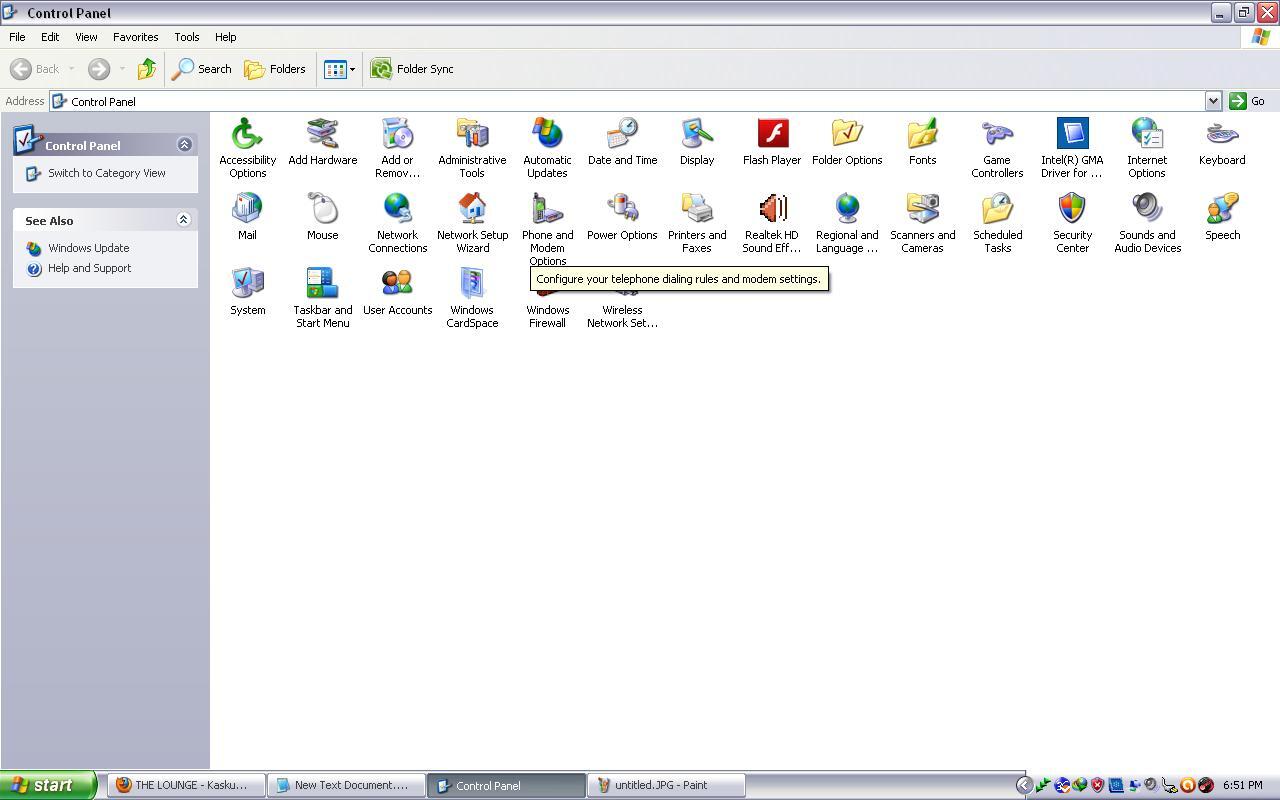Open Network Connections icon
Image resolution: width=1280 pixels, height=800 pixels.
click(397, 208)
